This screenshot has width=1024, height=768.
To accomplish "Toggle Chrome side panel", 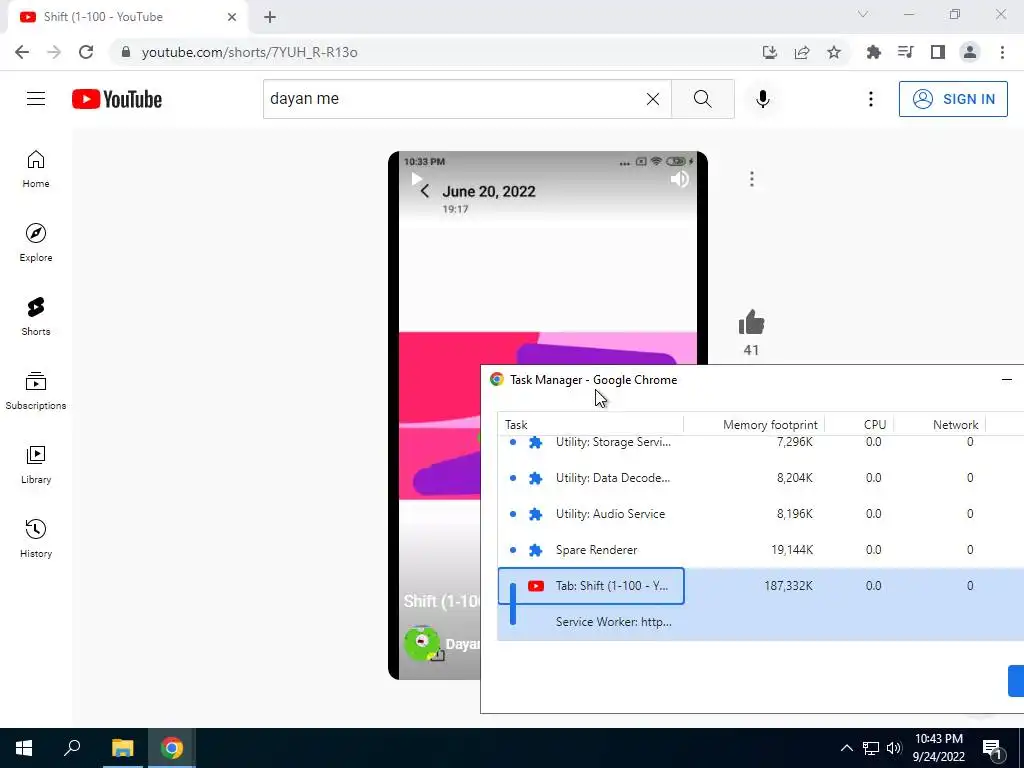I will pos(938,52).
